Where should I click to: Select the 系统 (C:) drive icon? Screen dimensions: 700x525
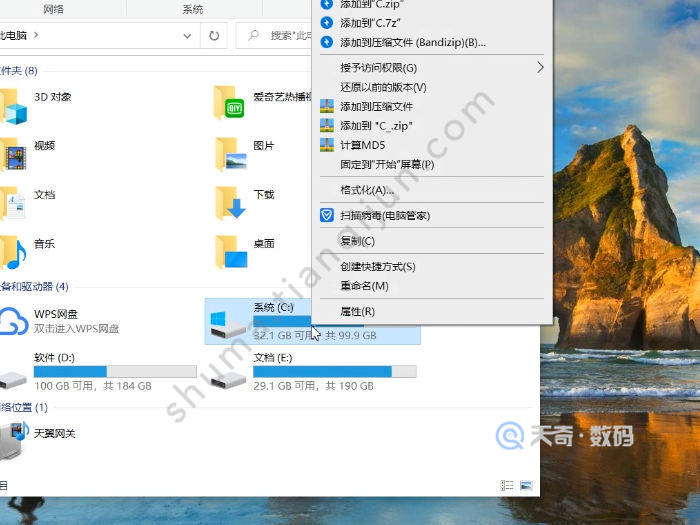click(x=228, y=324)
